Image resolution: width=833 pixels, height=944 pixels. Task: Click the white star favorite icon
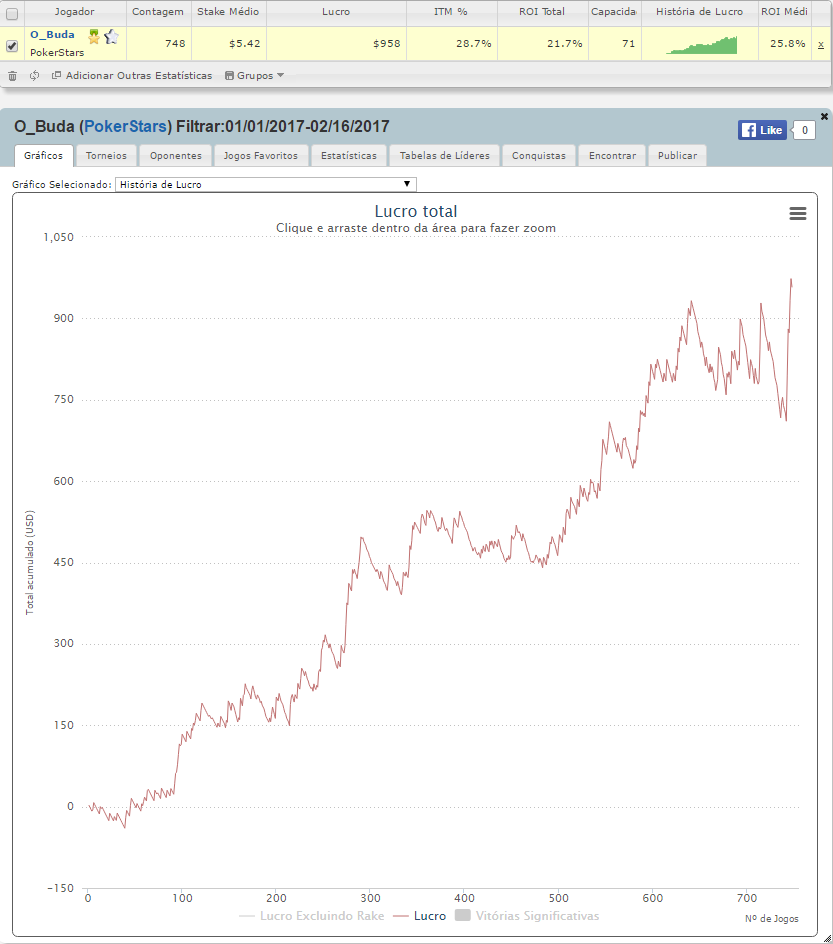tap(111, 37)
